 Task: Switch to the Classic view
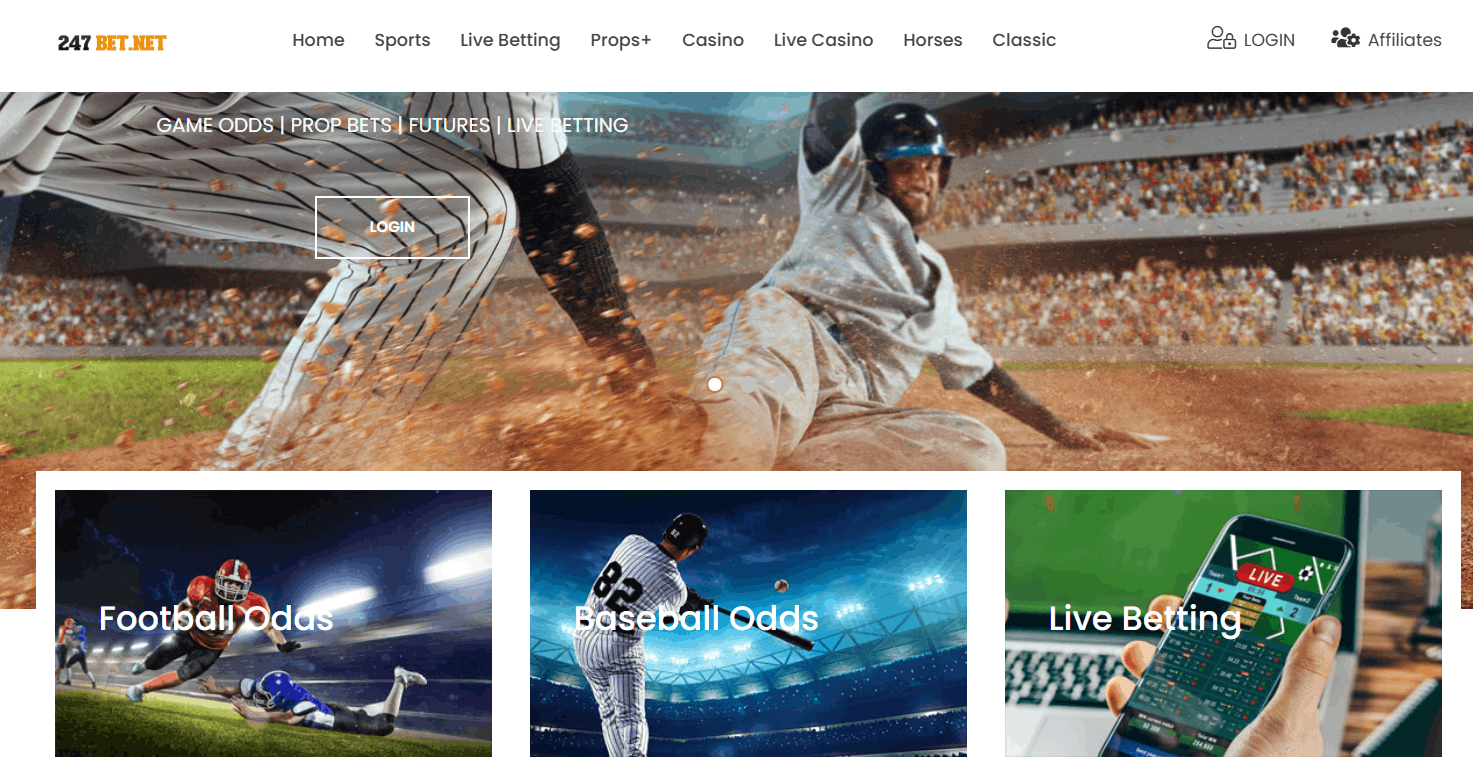[x=1024, y=40]
